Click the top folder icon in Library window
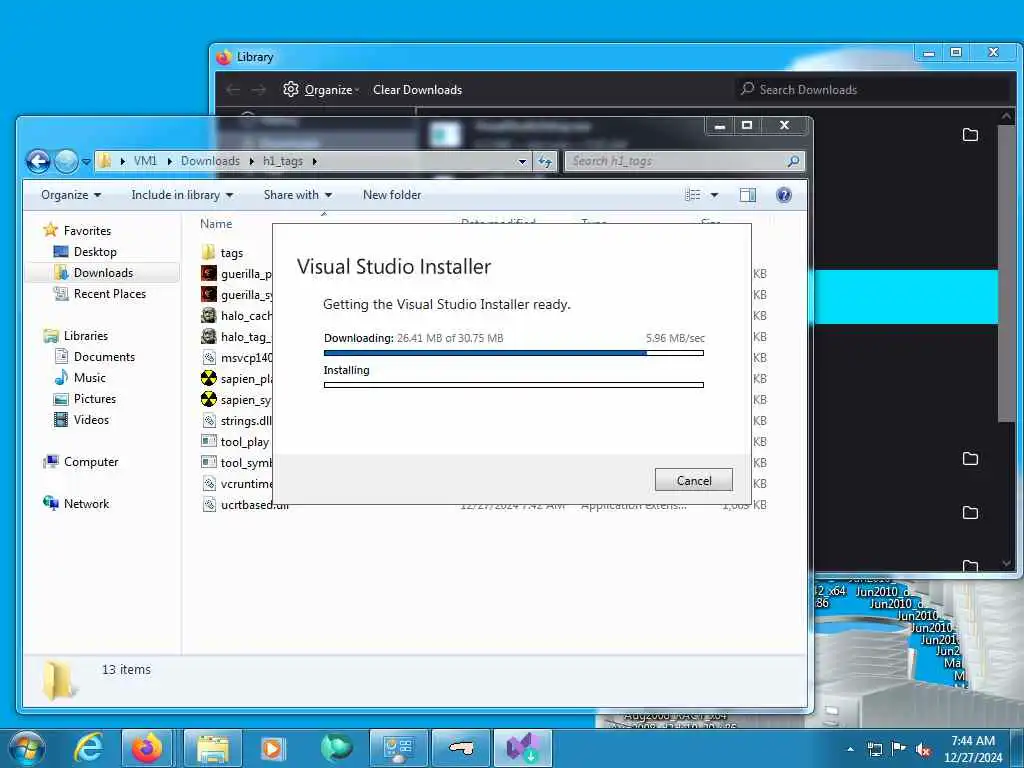 970,135
